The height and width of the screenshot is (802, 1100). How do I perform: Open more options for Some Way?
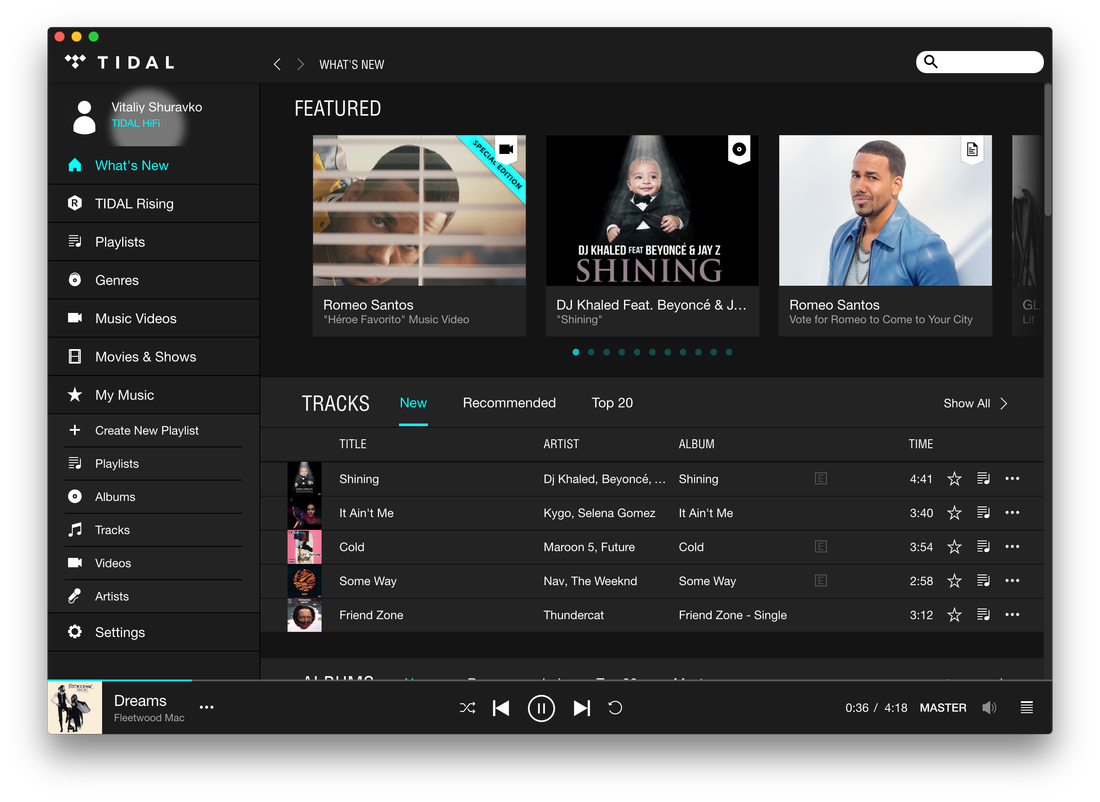[x=1012, y=581]
